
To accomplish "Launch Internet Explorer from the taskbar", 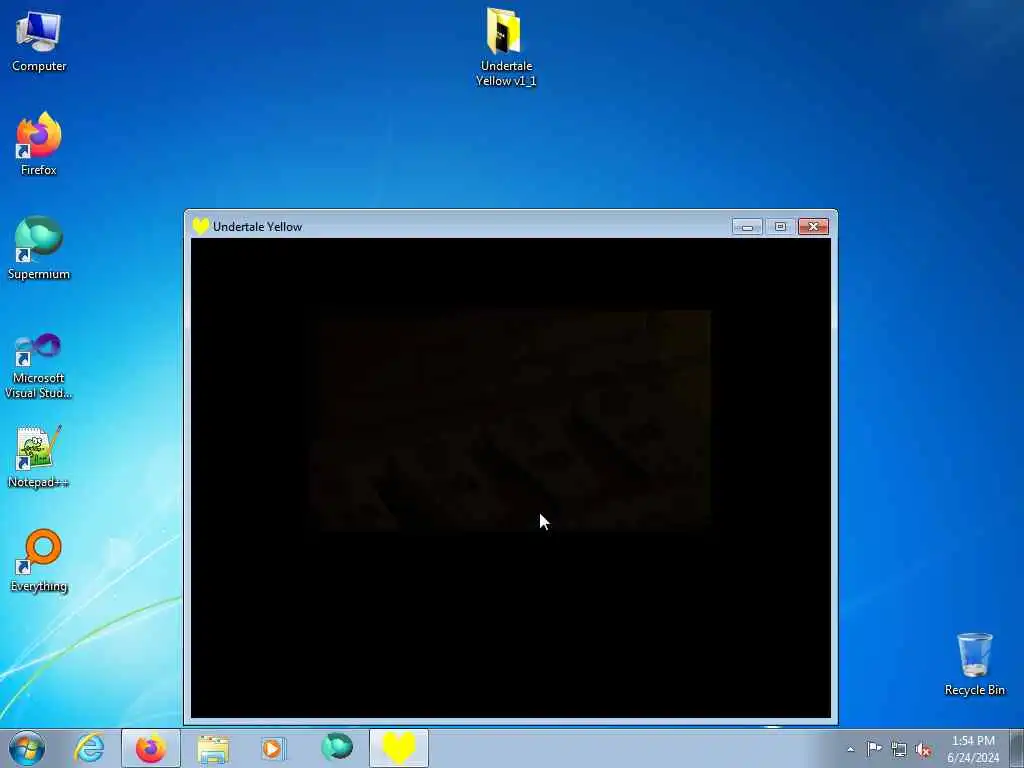I will (x=89, y=748).
